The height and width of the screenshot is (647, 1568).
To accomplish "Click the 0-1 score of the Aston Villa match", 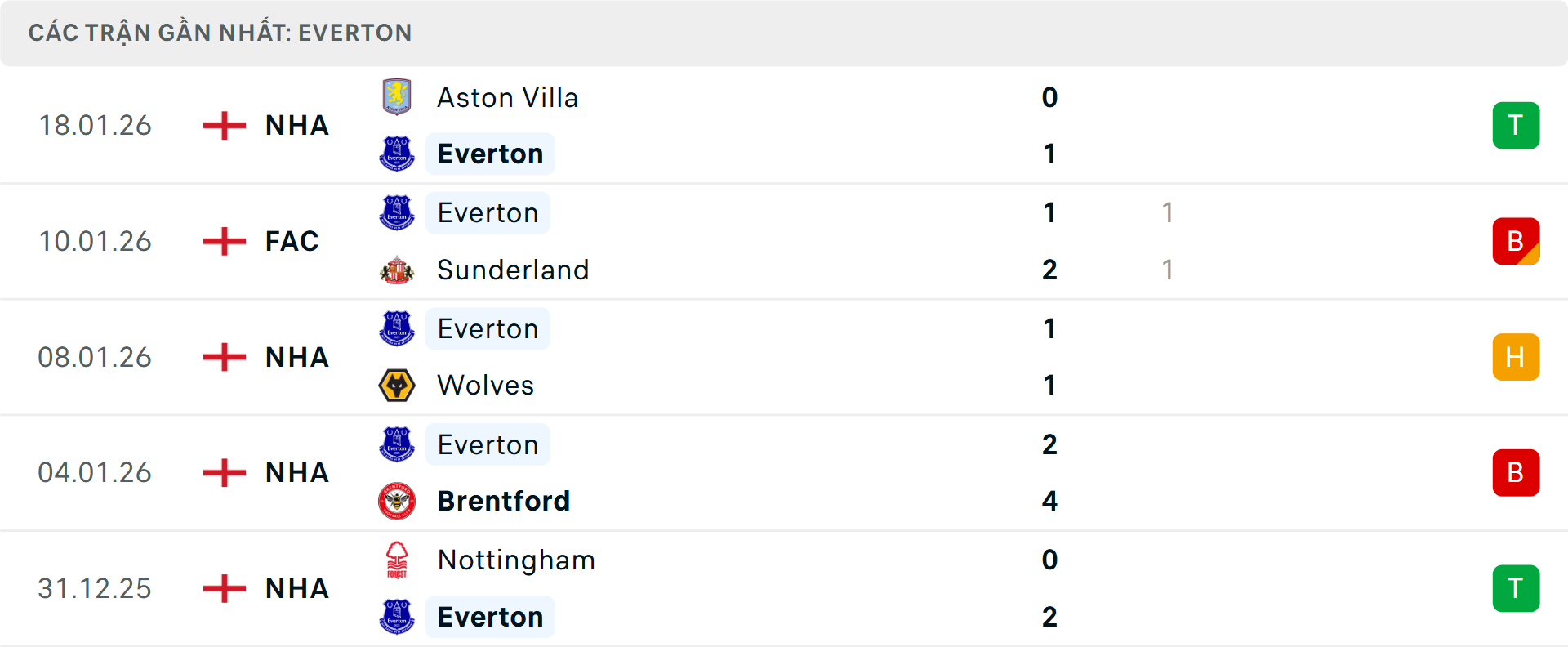I will pyautogui.click(x=1050, y=125).
